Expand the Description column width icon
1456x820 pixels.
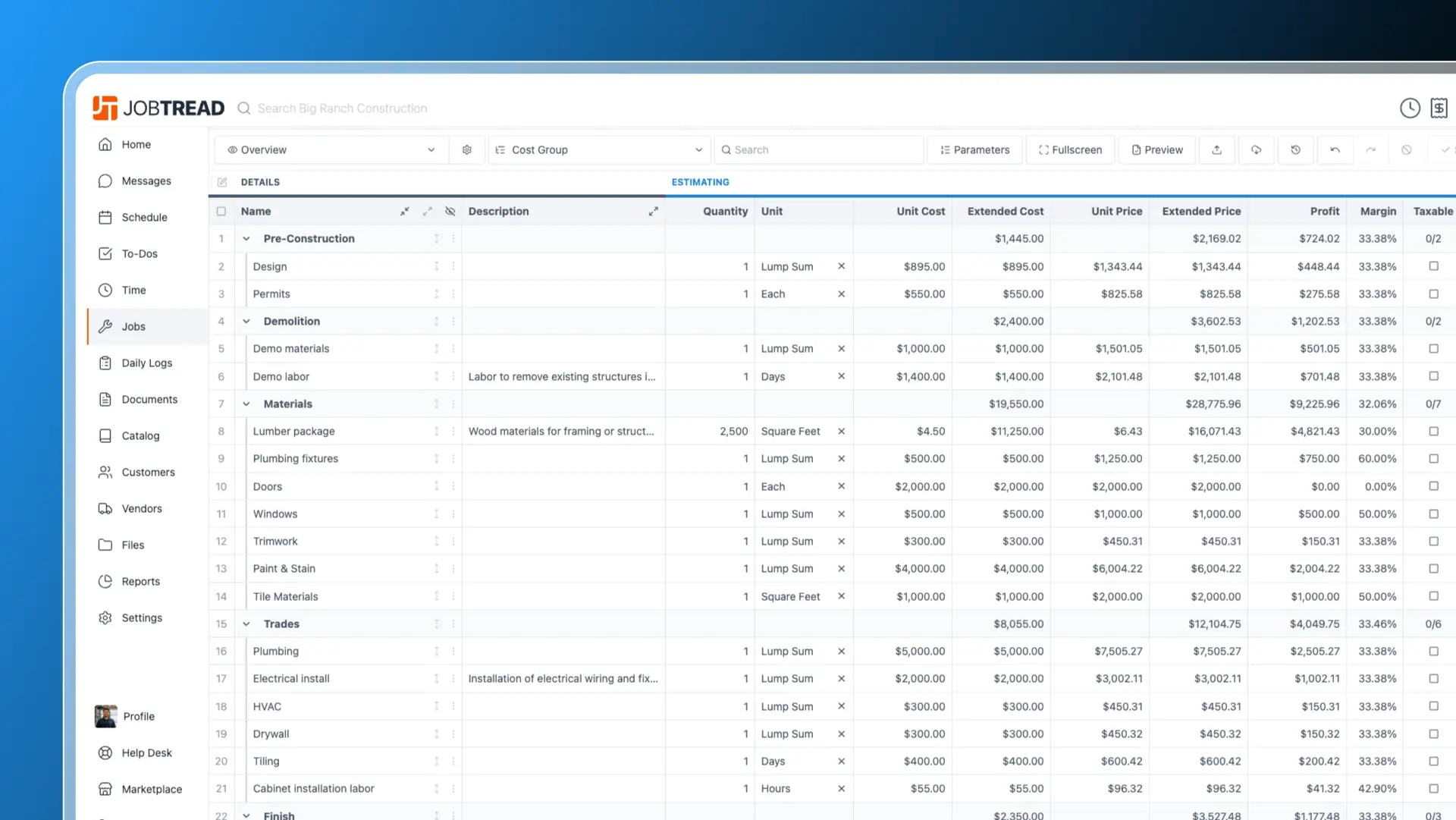pyautogui.click(x=653, y=212)
